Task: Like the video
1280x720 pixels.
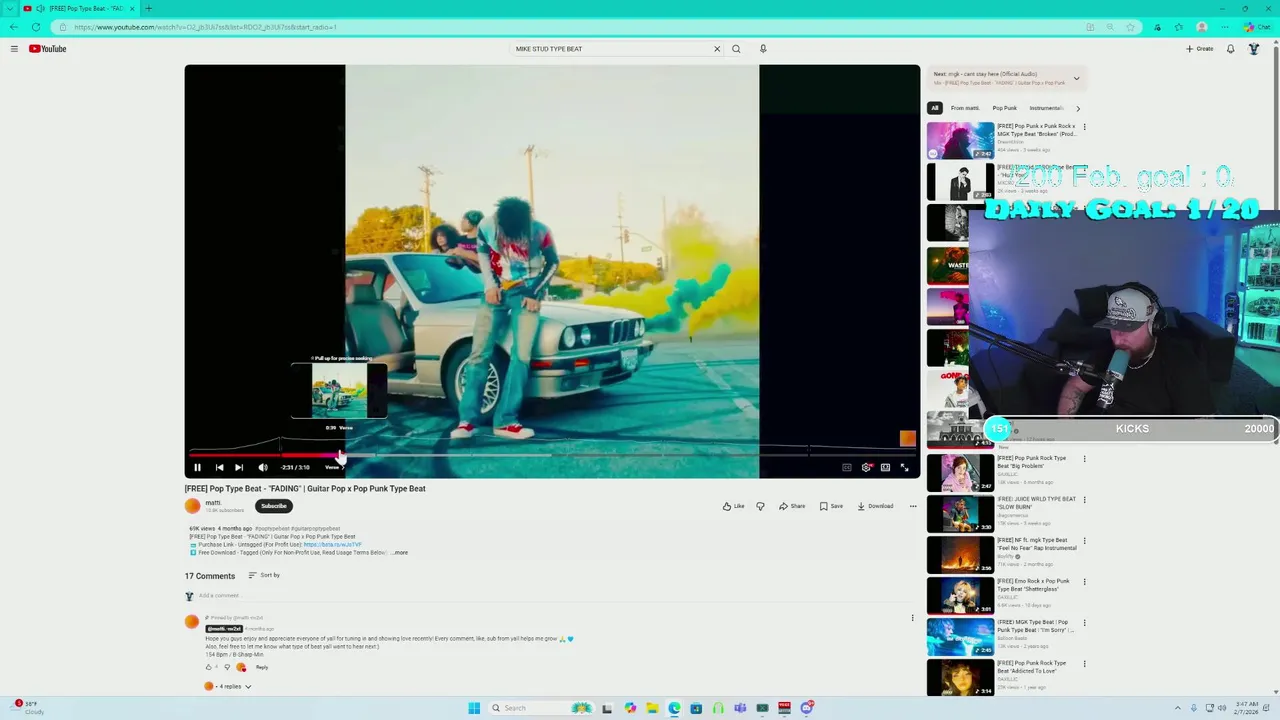Action: point(734,506)
